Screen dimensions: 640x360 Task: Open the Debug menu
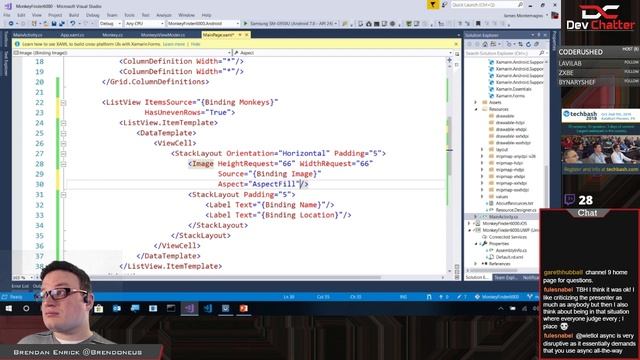[x=93, y=15]
